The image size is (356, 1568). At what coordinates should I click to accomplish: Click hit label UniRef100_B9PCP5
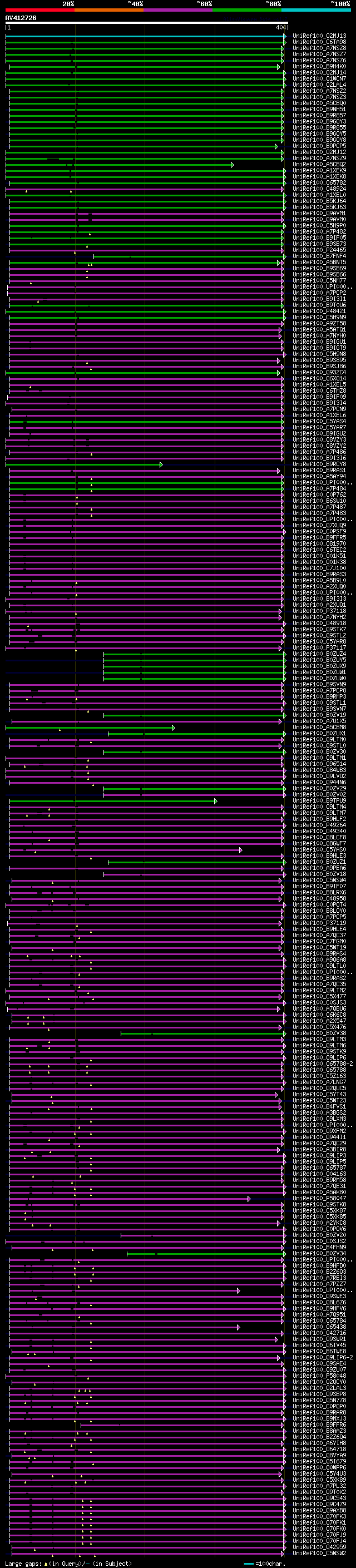point(319,146)
